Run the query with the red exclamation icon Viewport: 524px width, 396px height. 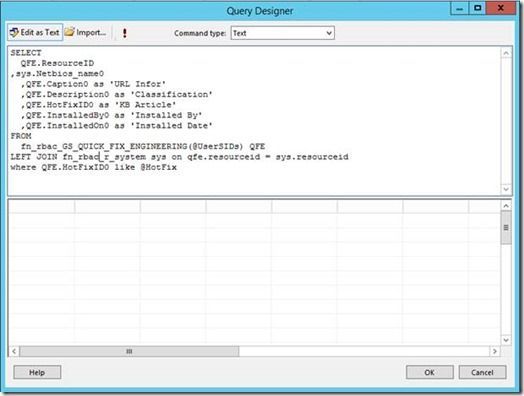click(125, 33)
